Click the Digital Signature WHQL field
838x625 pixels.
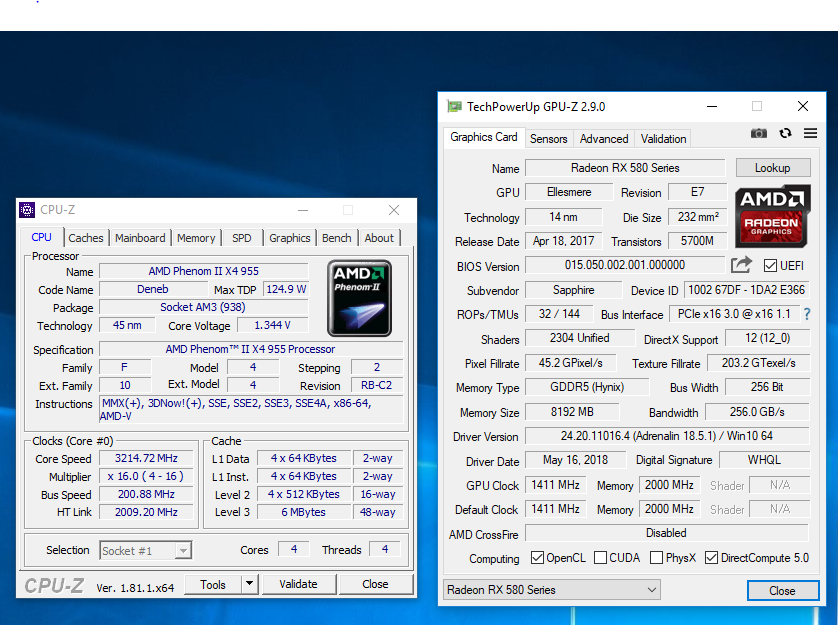click(x=764, y=460)
